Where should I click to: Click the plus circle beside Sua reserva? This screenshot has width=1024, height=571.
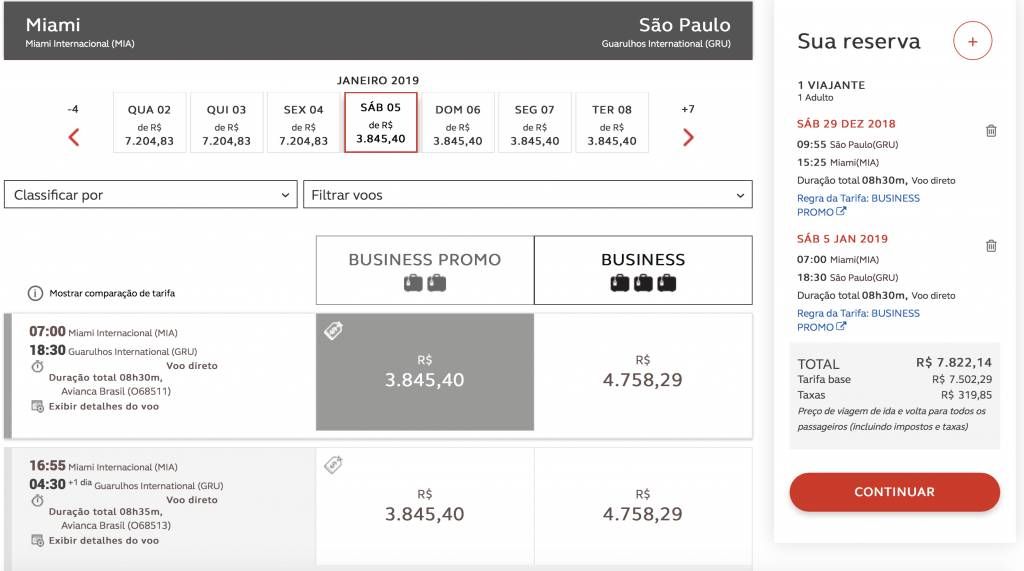tap(972, 41)
